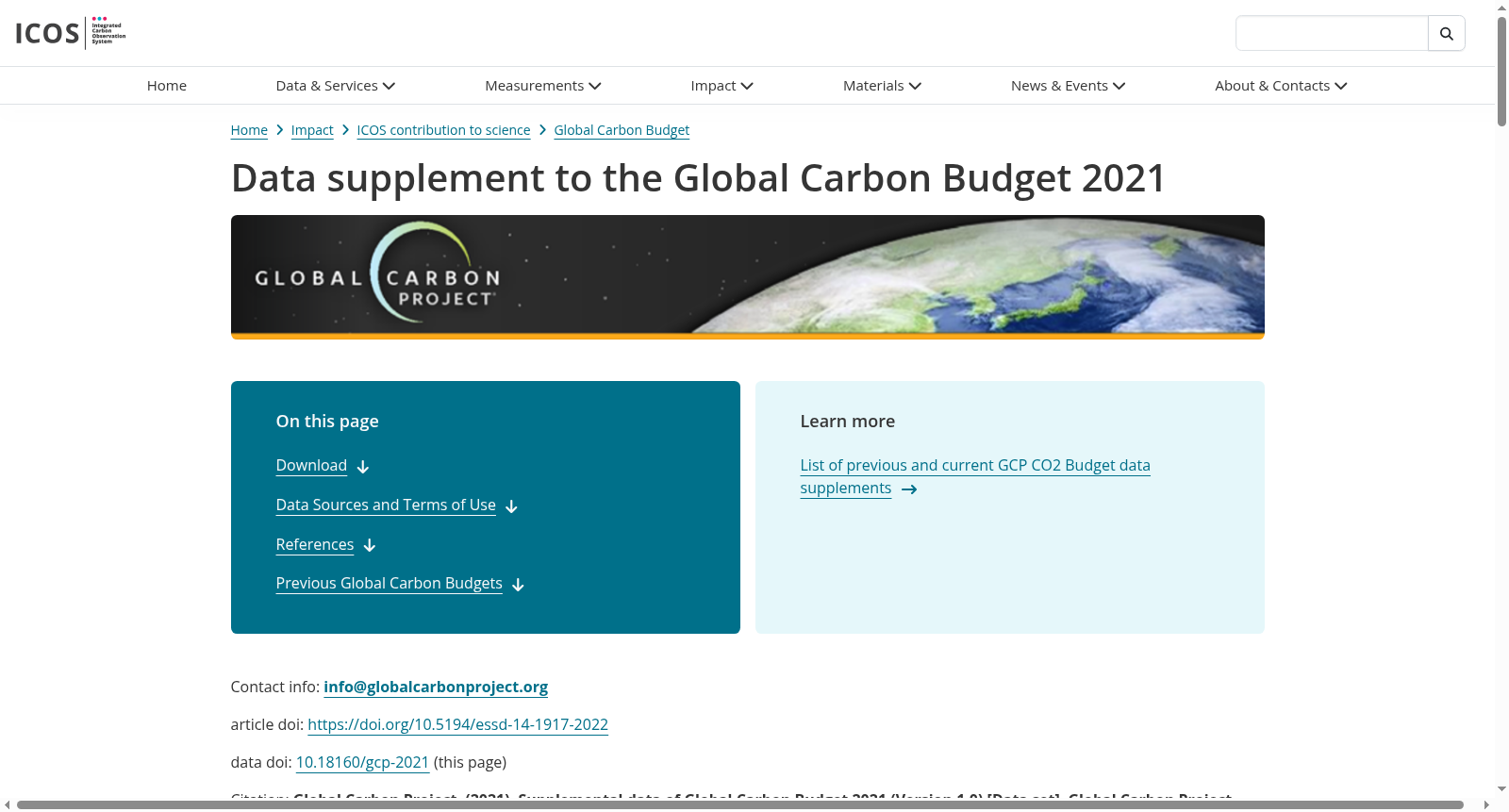
Task: Click the Global Carbon Project banner image
Action: [748, 277]
